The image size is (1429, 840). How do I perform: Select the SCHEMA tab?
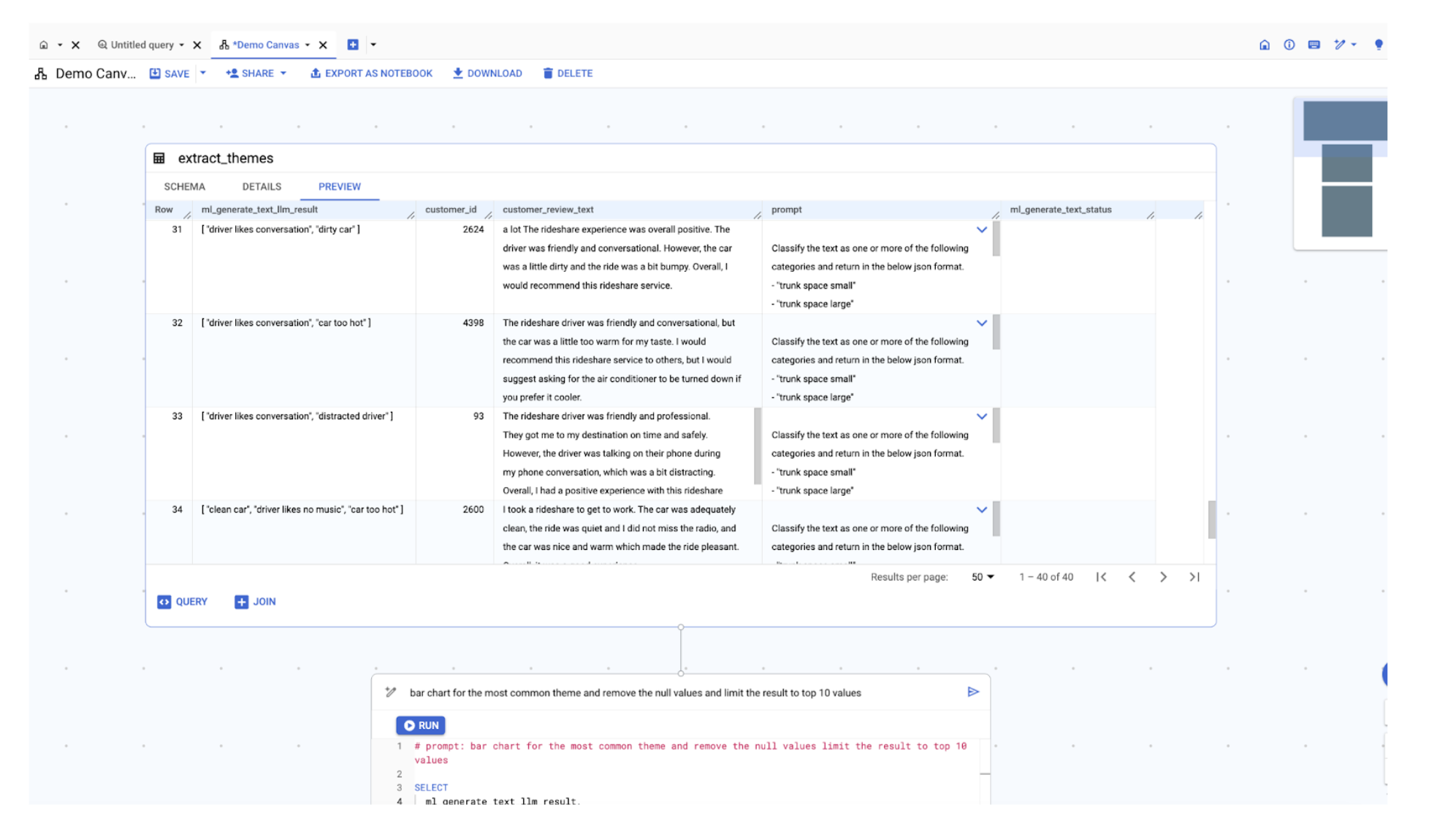tap(184, 186)
